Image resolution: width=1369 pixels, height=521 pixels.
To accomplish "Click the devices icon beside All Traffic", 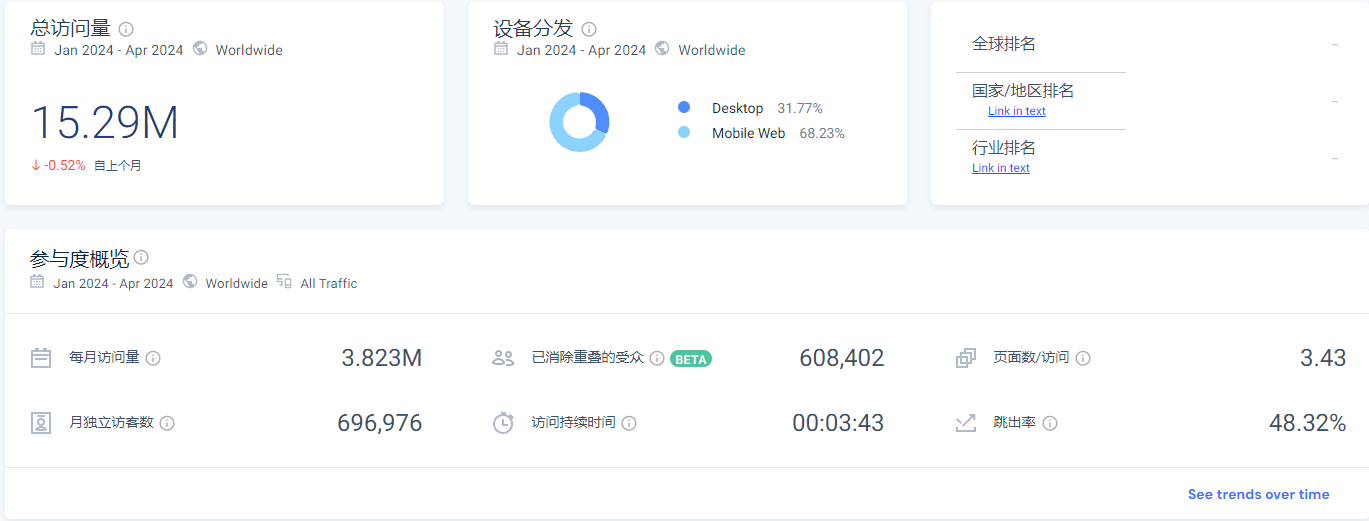I will (x=284, y=282).
